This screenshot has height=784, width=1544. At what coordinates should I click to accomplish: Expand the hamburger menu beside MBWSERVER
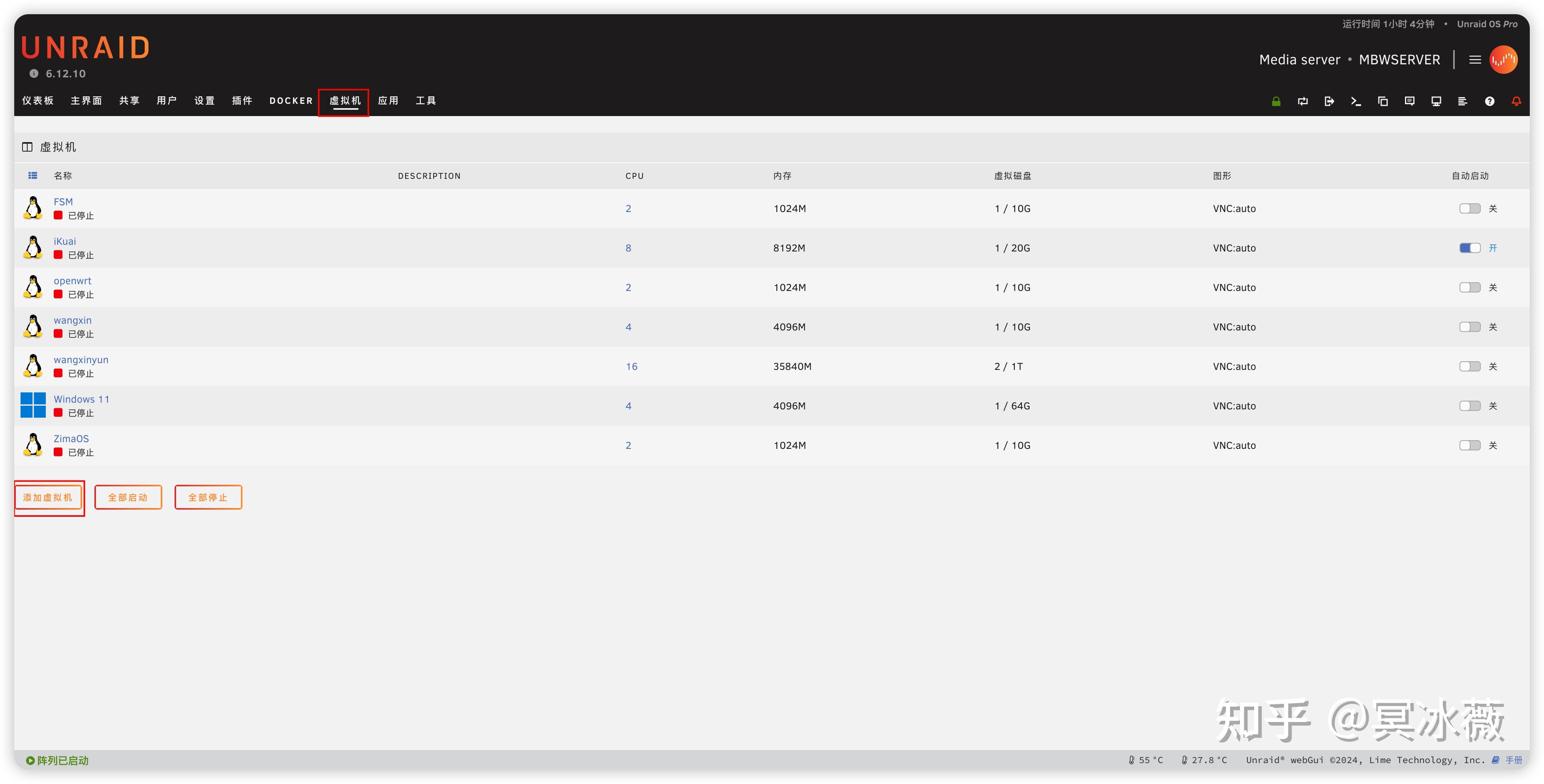pyautogui.click(x=1475, y=59)
